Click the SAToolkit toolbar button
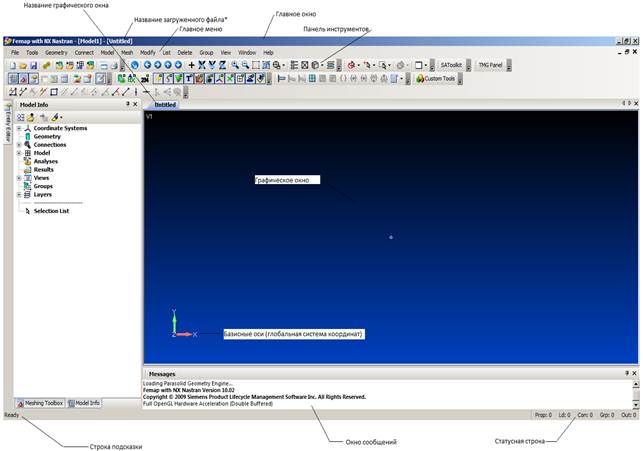 click(451, 65)
